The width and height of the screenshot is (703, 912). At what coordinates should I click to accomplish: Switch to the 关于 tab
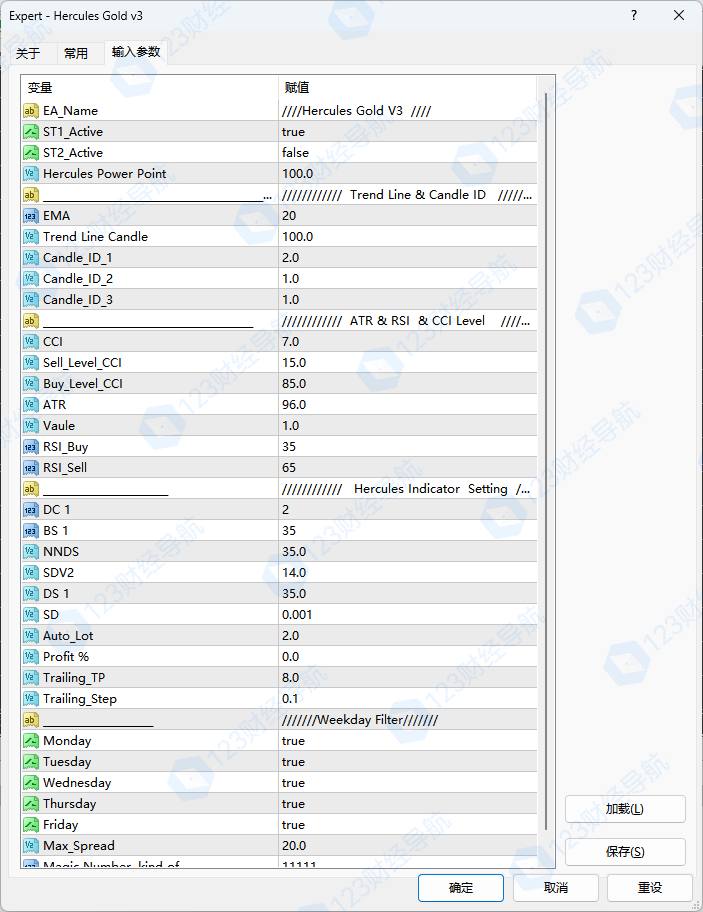tap(28, 54)
